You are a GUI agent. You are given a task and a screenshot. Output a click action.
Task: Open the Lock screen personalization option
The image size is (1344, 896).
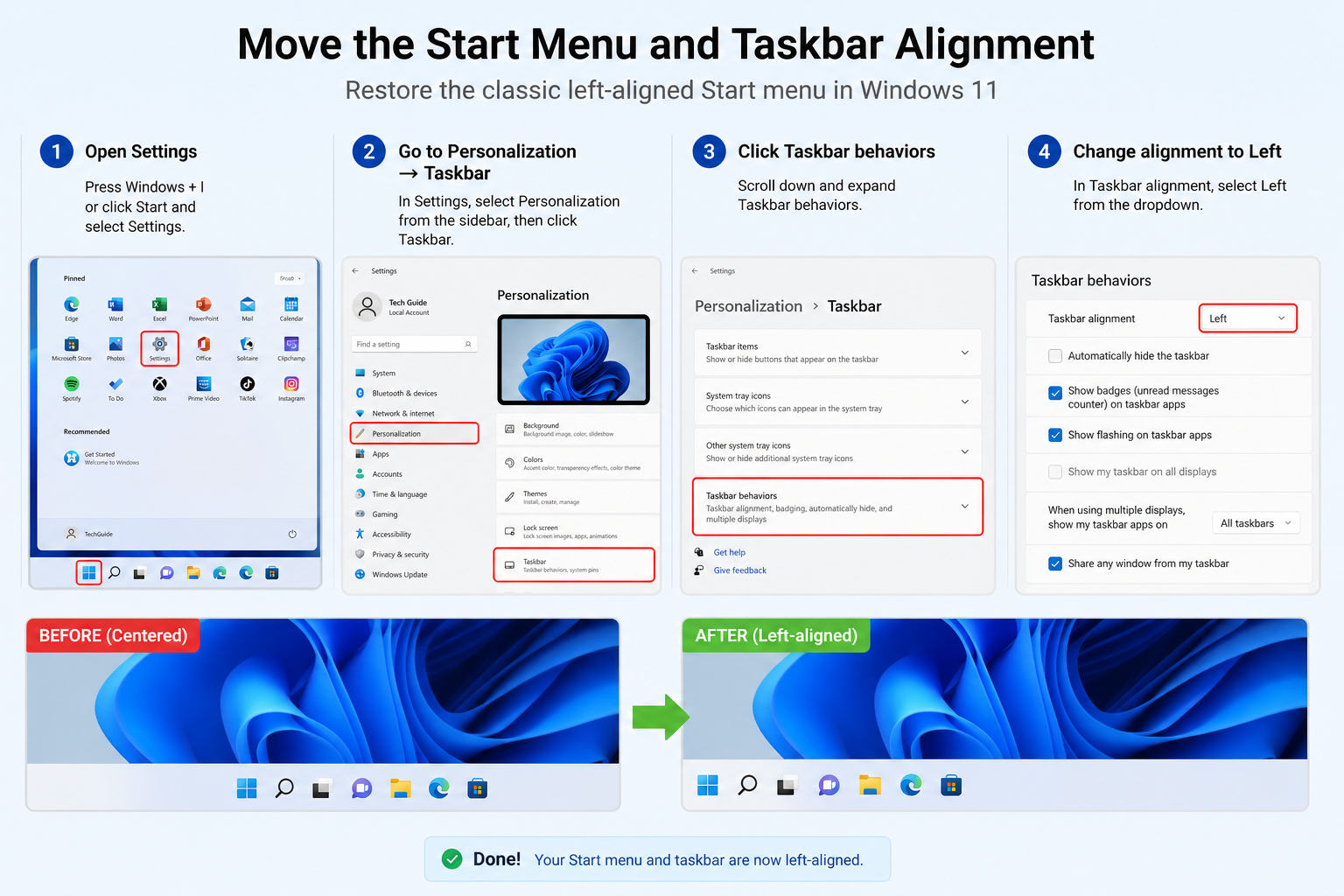tap(577, 531)
